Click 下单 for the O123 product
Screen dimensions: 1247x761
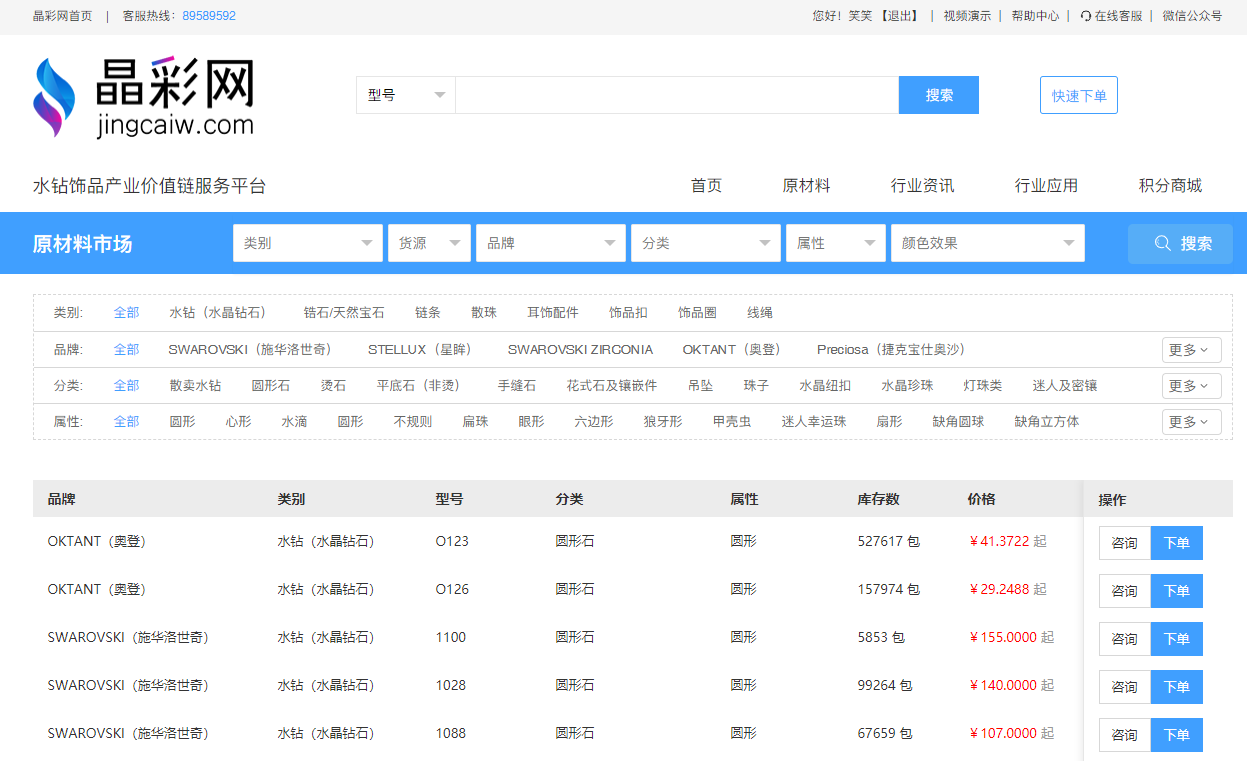click(1176, 543)
